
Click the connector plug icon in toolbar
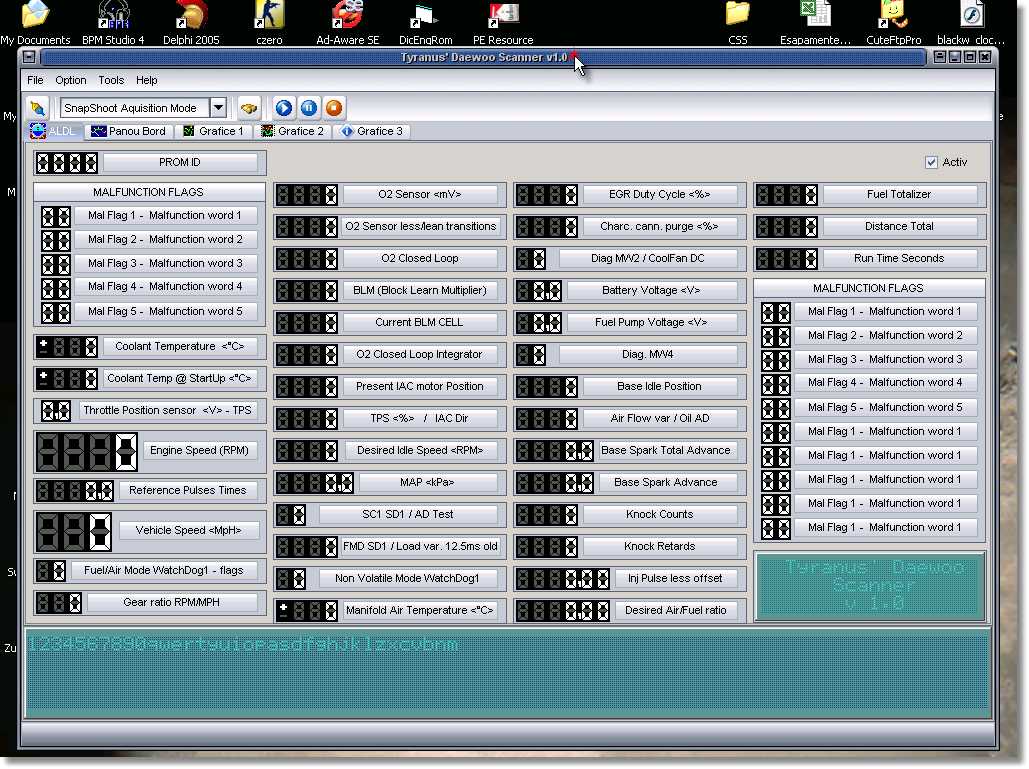point(38,108)
